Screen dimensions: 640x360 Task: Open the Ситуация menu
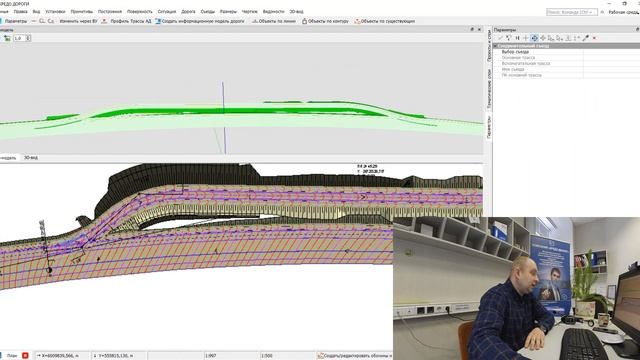point(167,12)
